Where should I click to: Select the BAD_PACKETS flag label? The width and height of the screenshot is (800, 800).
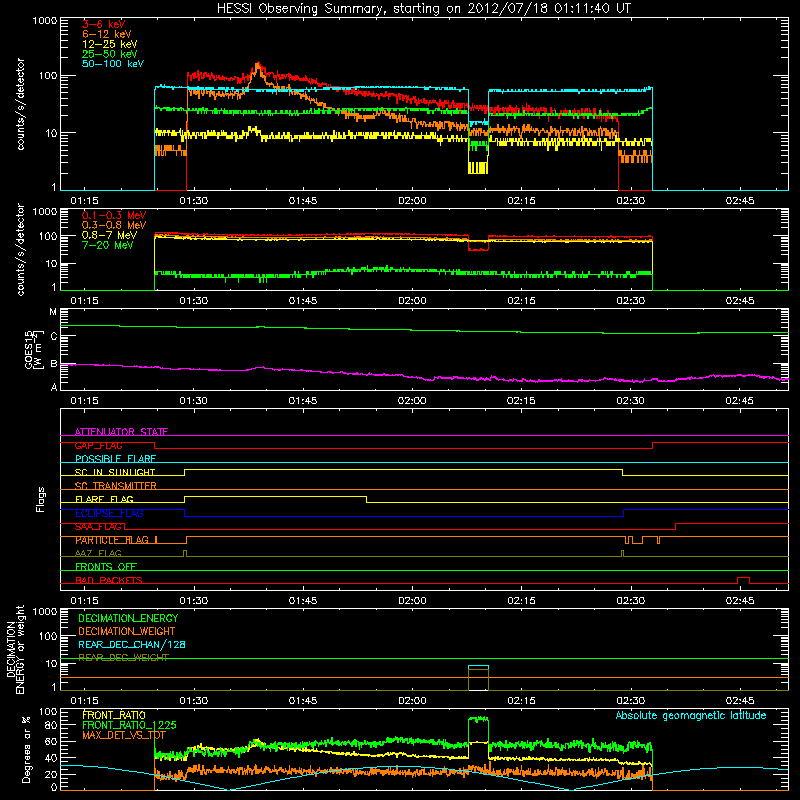(x=109, y=580)
